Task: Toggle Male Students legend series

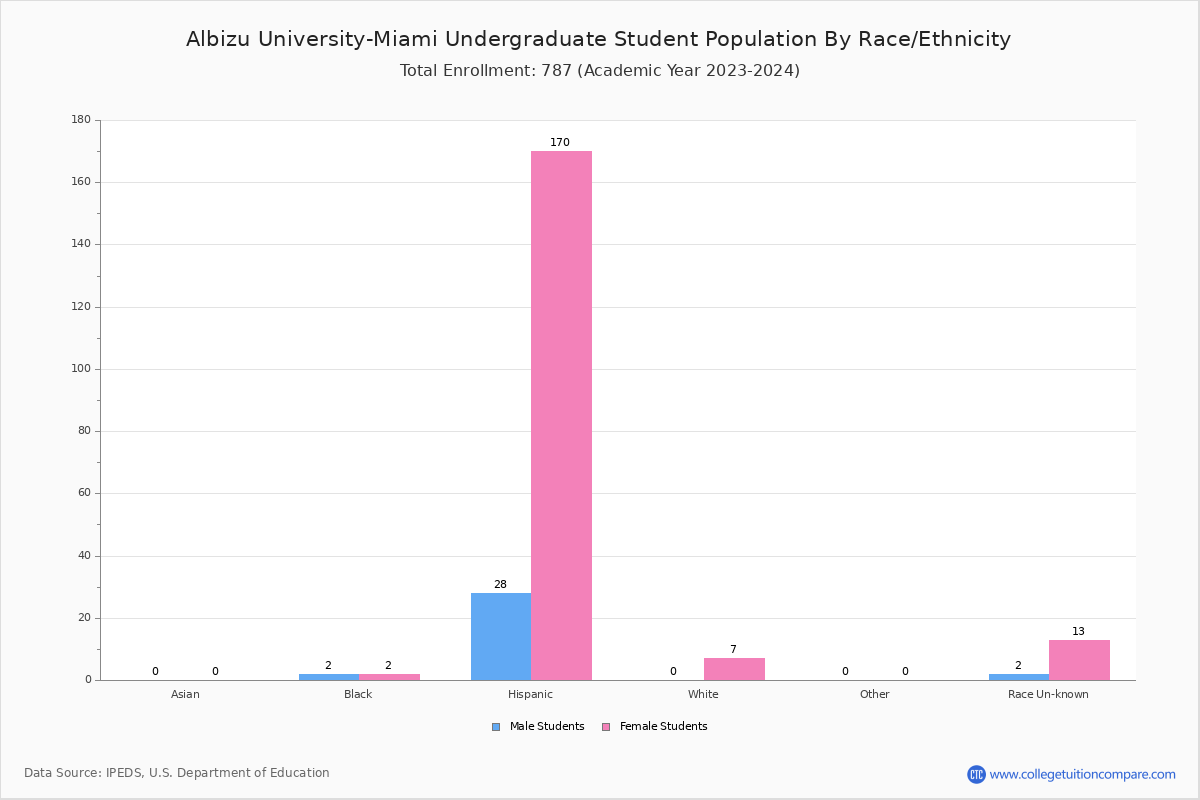Action: [x=546, y=727]
